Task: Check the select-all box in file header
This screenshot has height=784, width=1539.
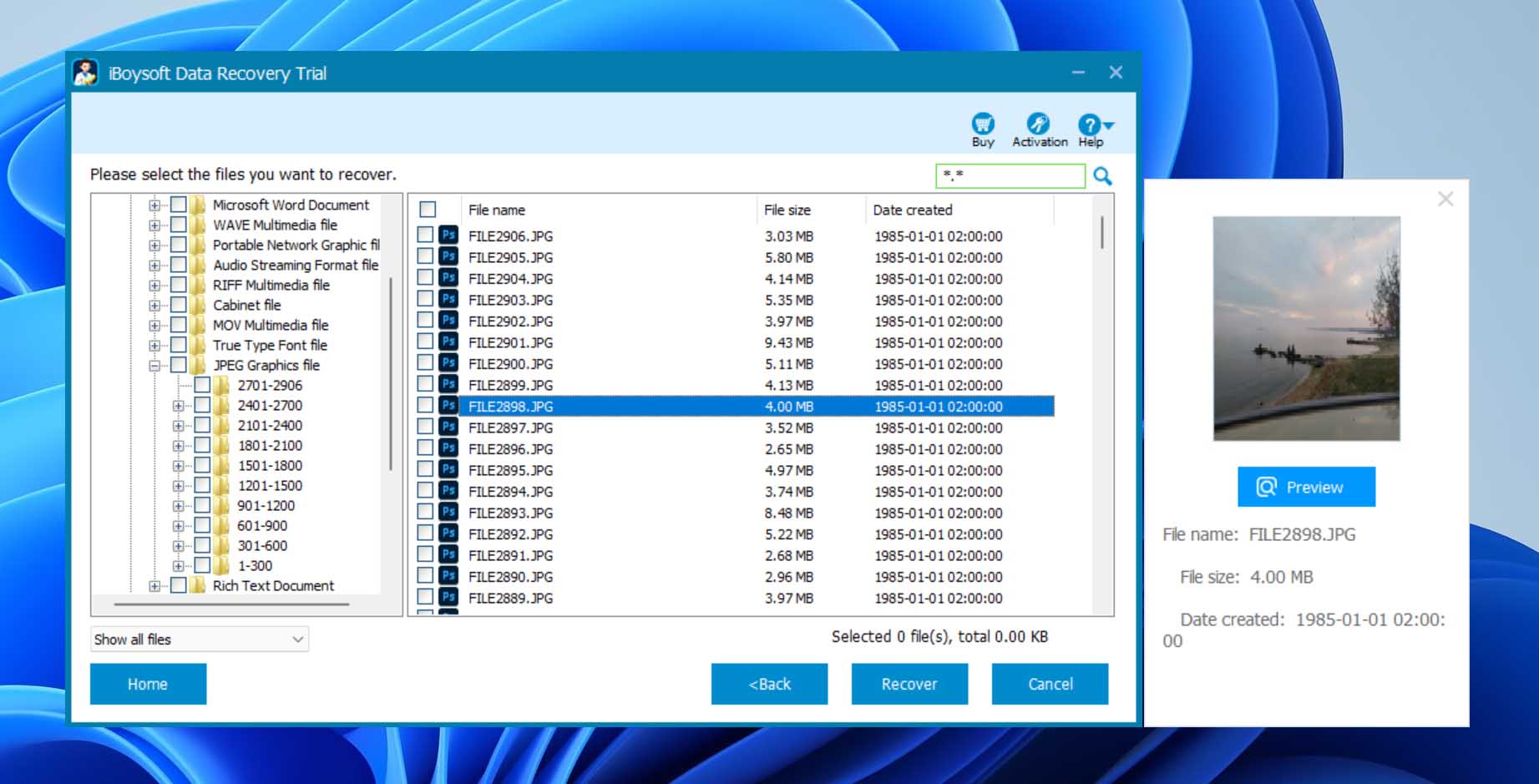Action: (428, 210)
